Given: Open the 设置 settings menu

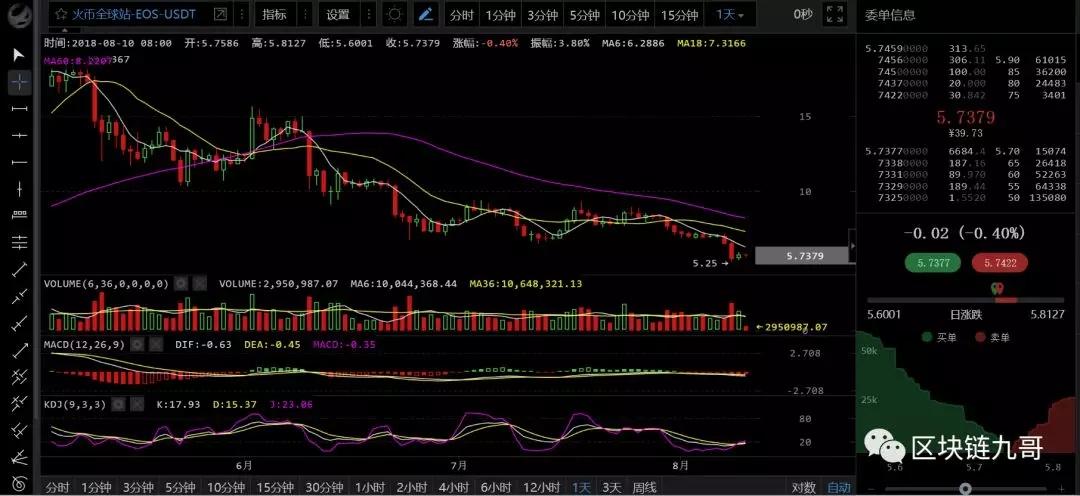Looking at the screenshot, I should [338, 14].
